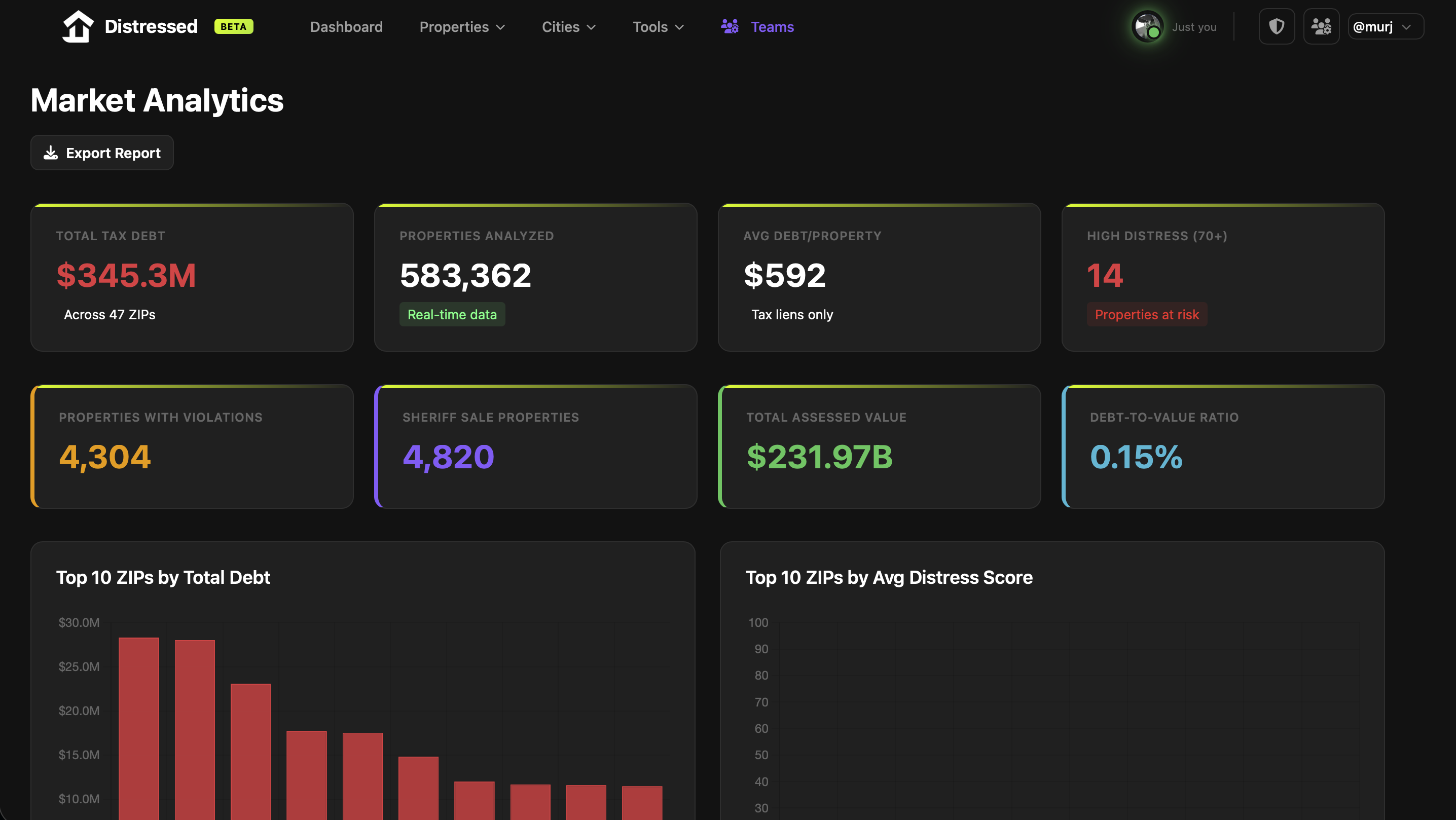Screen dimensions: 1456x820
Task: Expand the Cities dropdown
Action: (568, 26)
